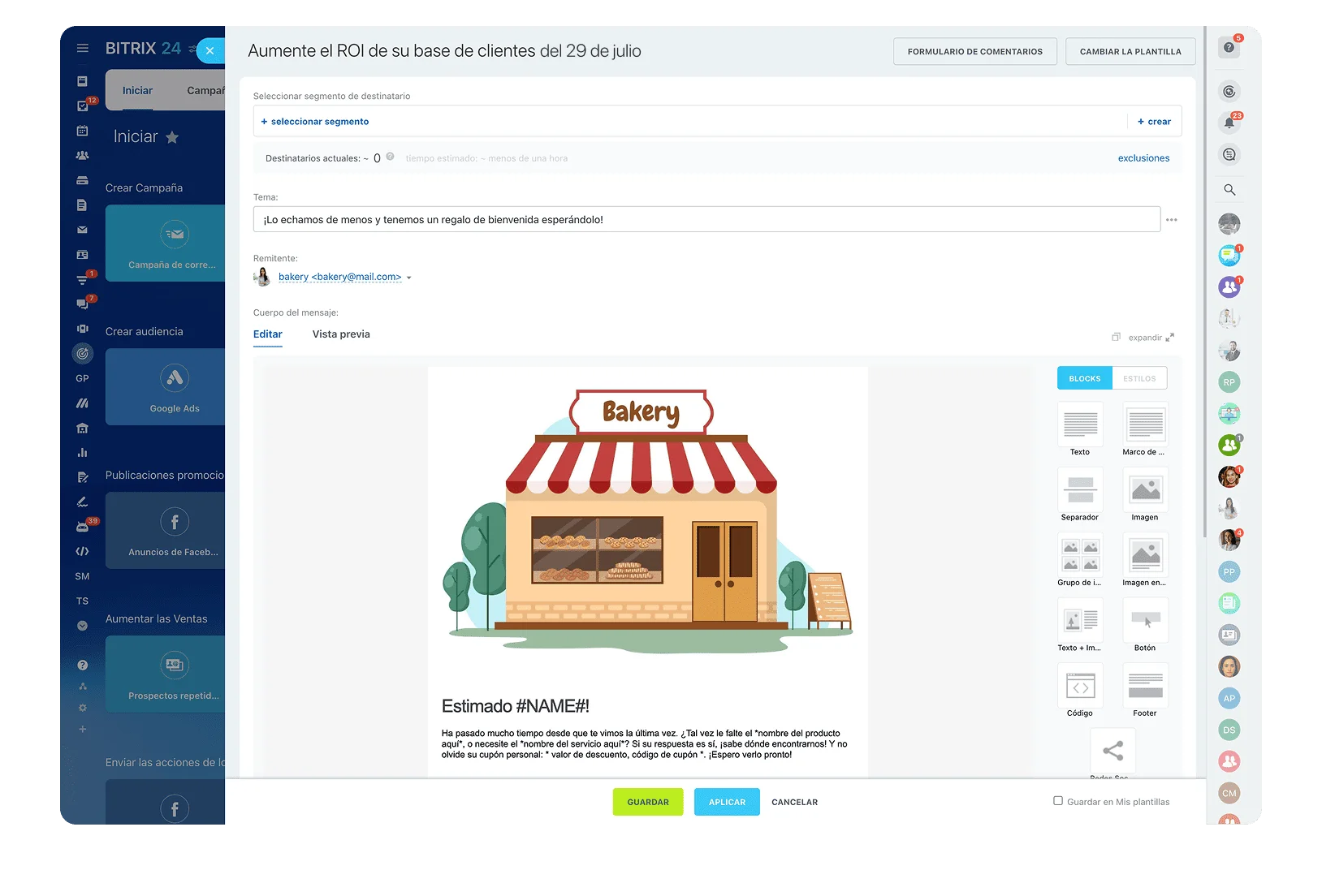Open the Anuncios de Faceb... card
This screenshot has width=1322, height=896.
(x=166, y=530)
